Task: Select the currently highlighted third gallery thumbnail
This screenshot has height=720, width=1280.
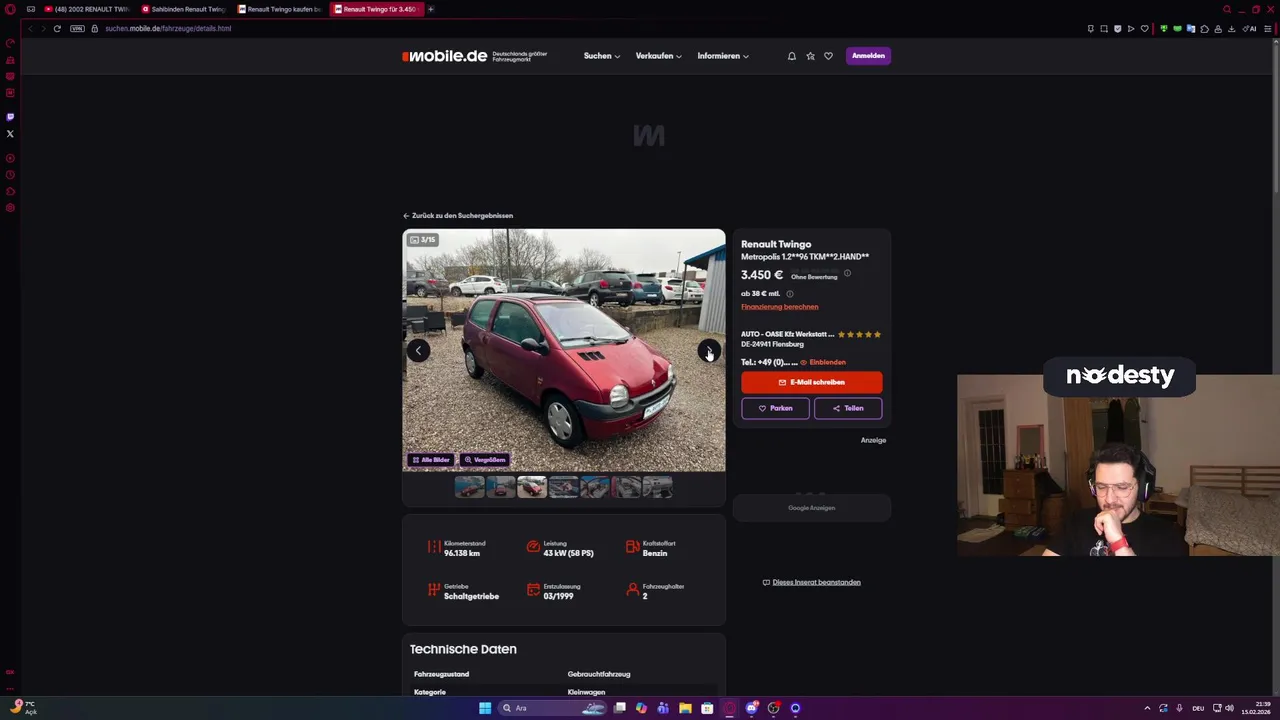Action: pyautogui.click(x=532, y=487)
